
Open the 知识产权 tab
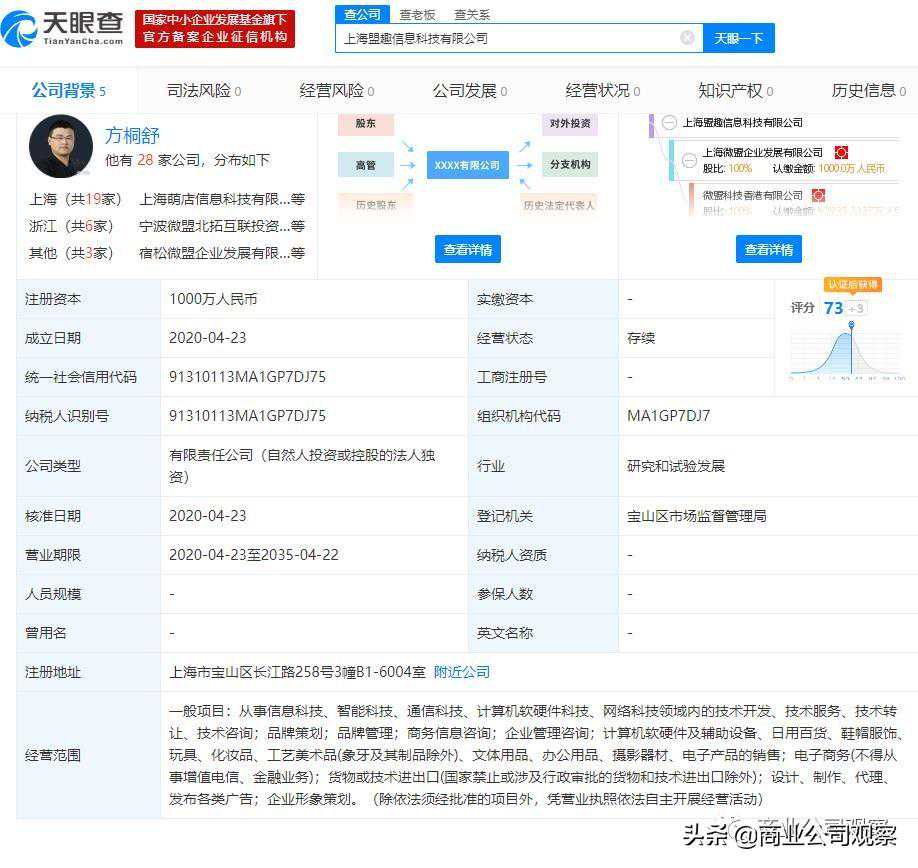735,91
